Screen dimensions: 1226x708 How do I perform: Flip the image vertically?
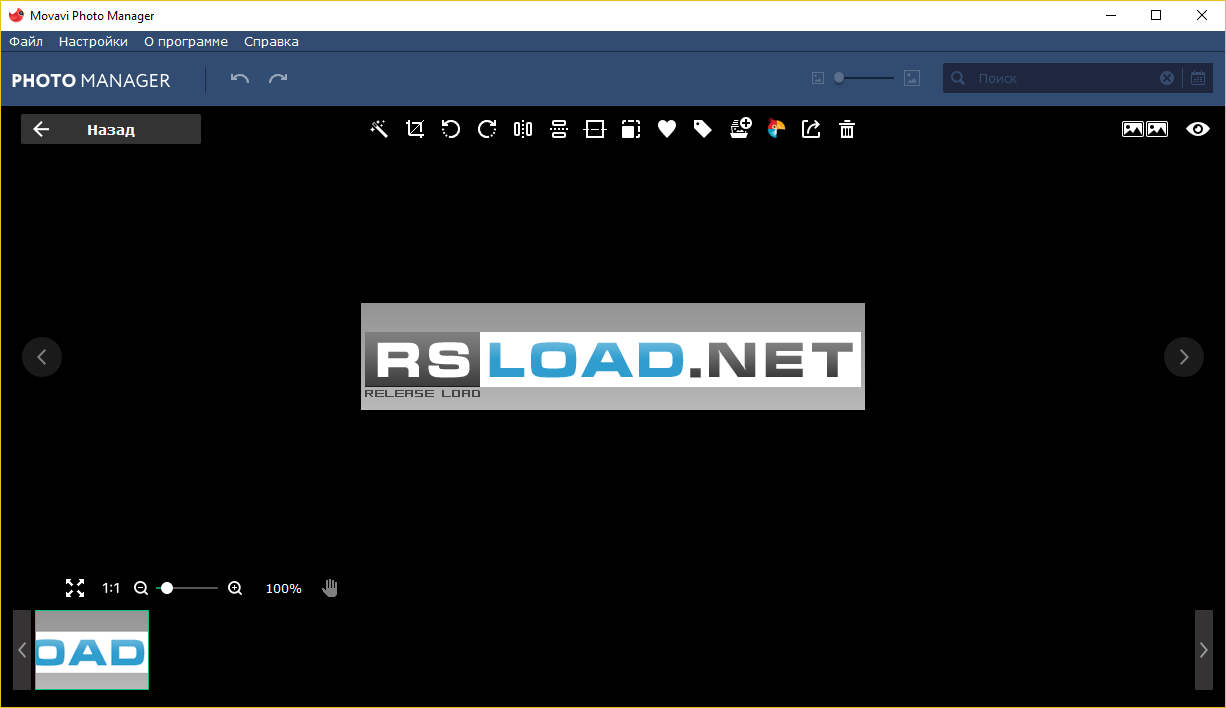pos(559,129)
